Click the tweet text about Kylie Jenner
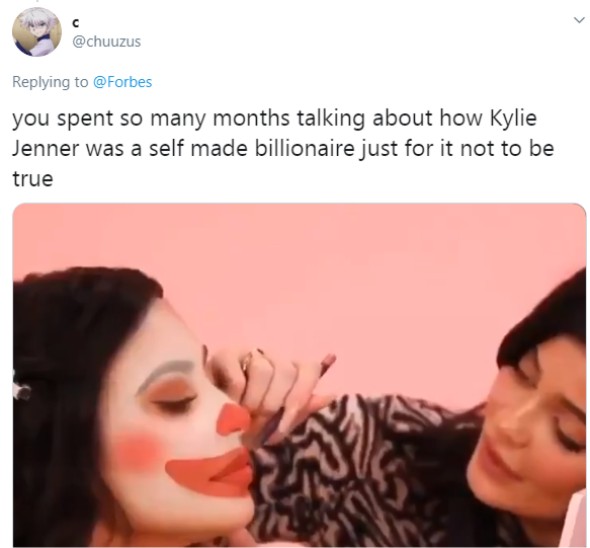Viewport: 590px width, 548px height. click(283, 148)
